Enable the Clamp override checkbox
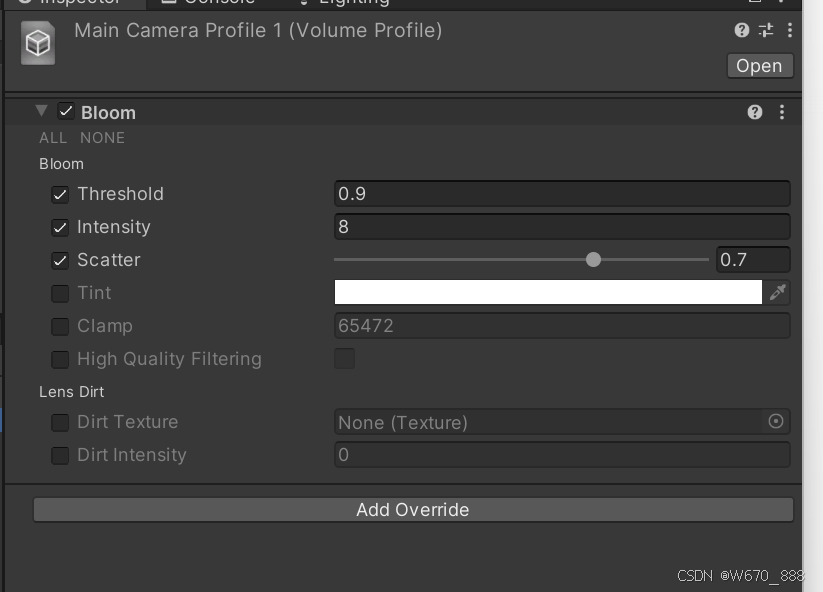 coord(60,325)
